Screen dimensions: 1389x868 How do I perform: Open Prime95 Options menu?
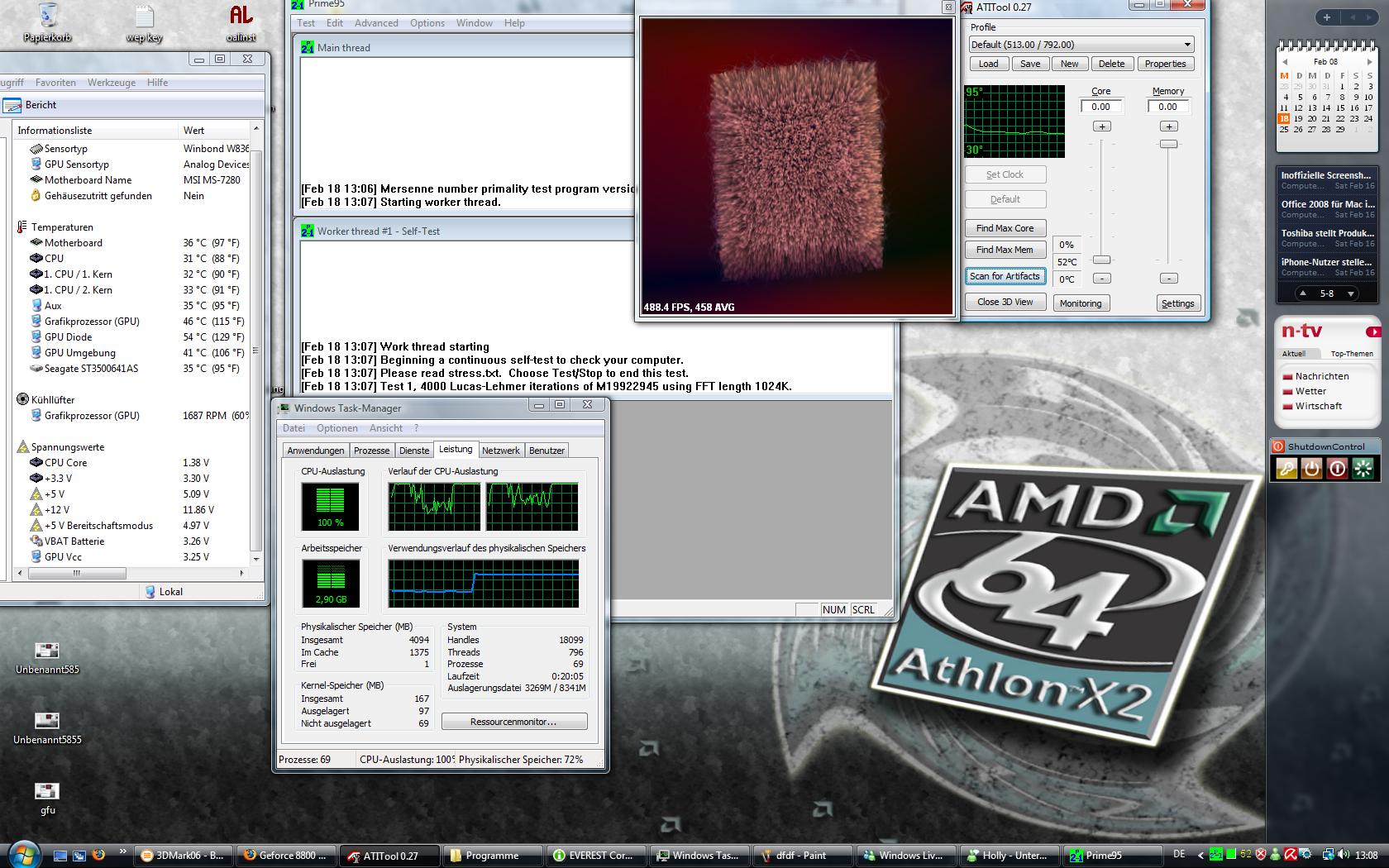(427, 23)
